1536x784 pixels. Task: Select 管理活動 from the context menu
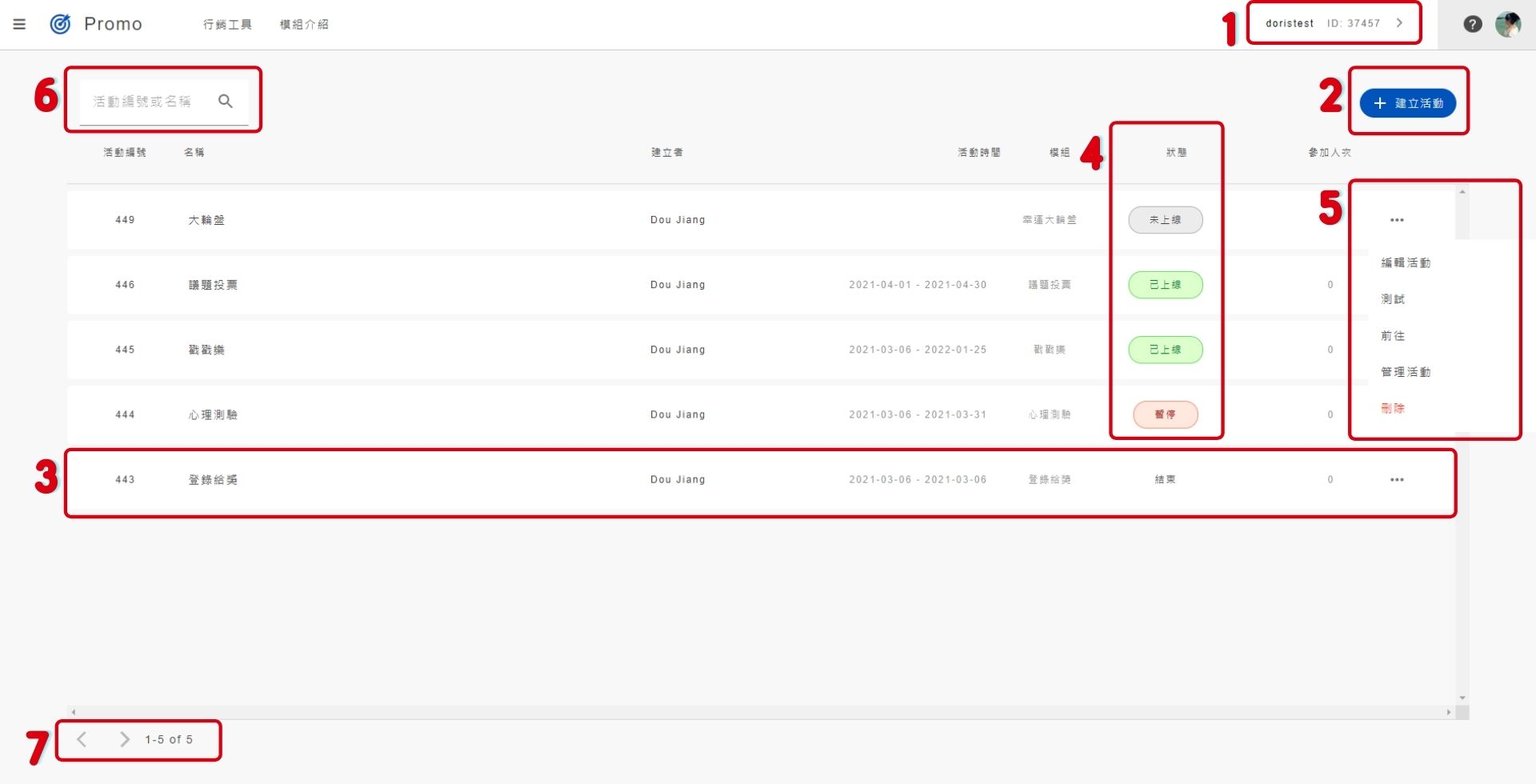[x=1406, y=372]
